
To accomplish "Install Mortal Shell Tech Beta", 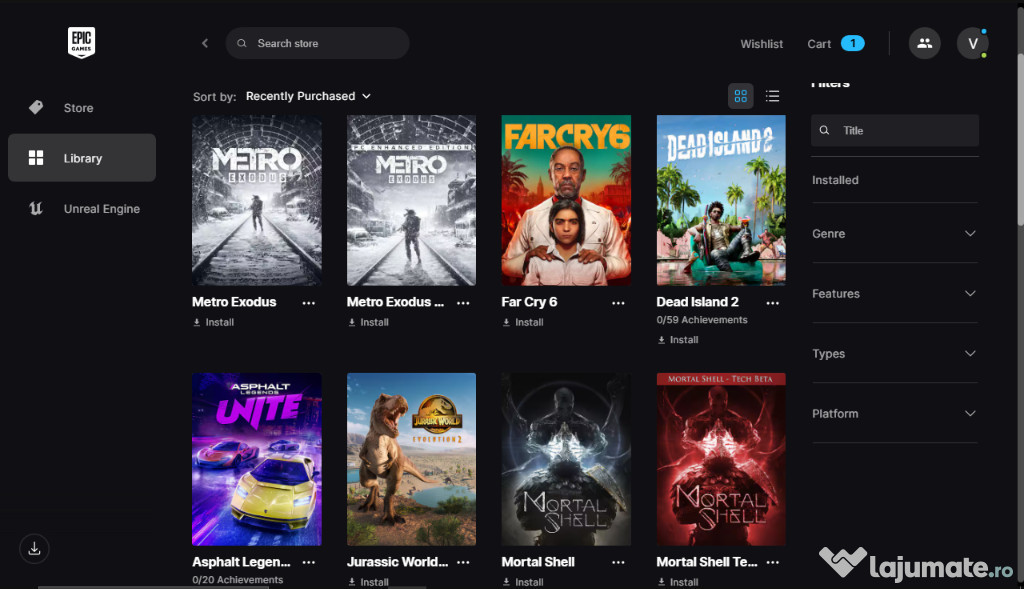I will tap(678, 582).
